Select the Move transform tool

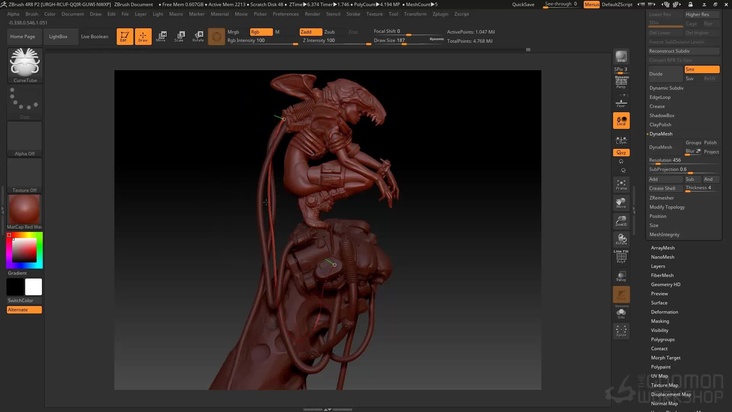click(x=162, y=36)
